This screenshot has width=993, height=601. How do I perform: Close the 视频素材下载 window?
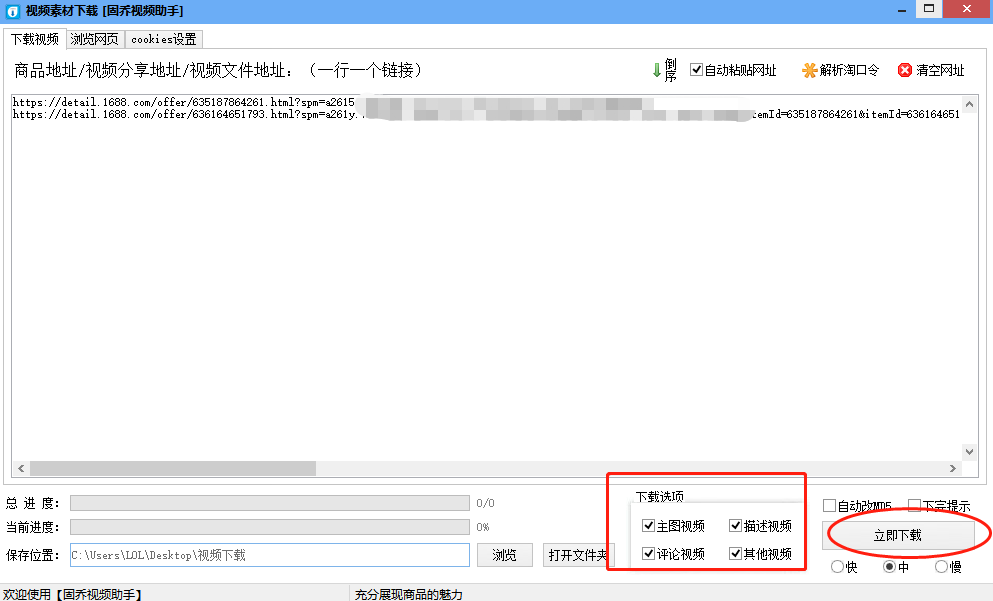click(967, 9)
